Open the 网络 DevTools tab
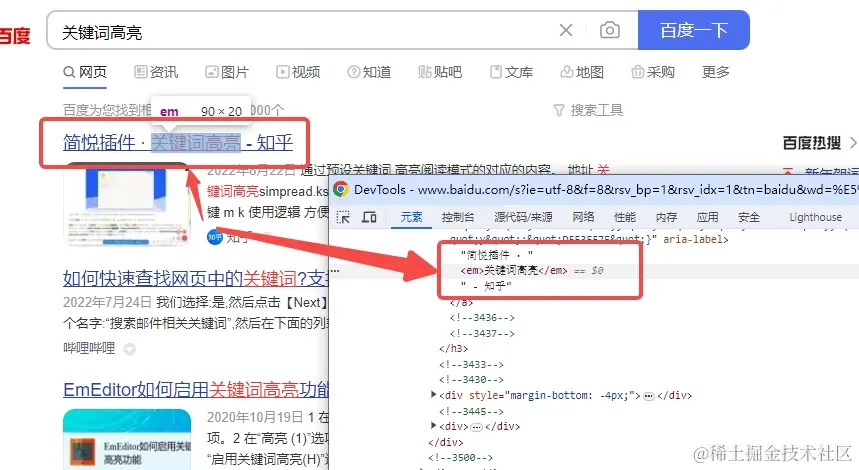This screenshot has height=470, width=859. 583,217
